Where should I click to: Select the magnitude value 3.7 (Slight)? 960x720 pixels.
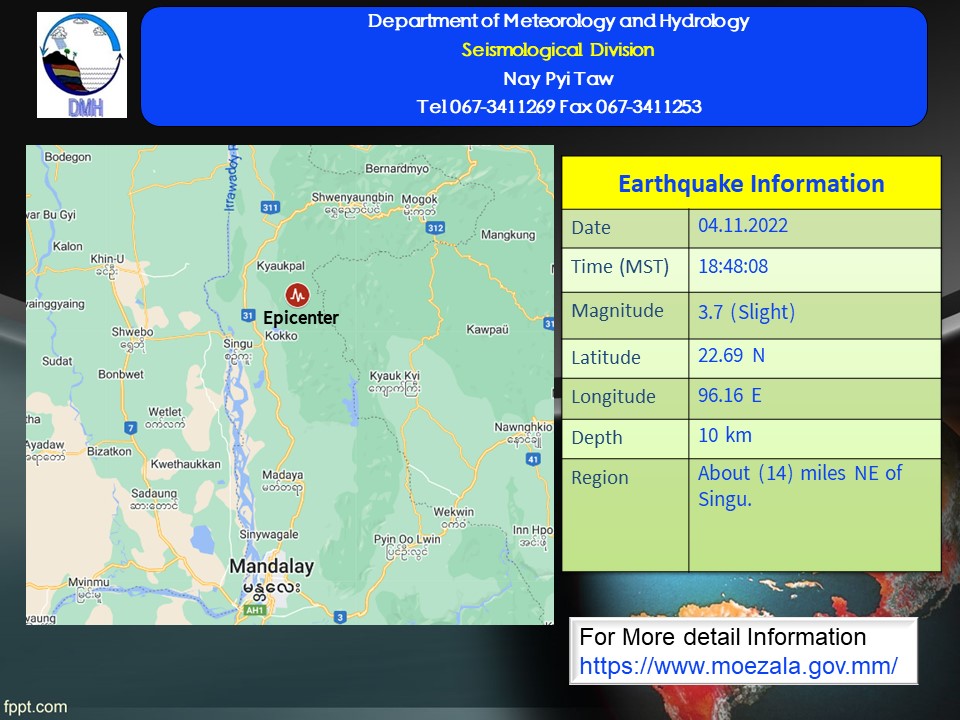coord(746,312)
